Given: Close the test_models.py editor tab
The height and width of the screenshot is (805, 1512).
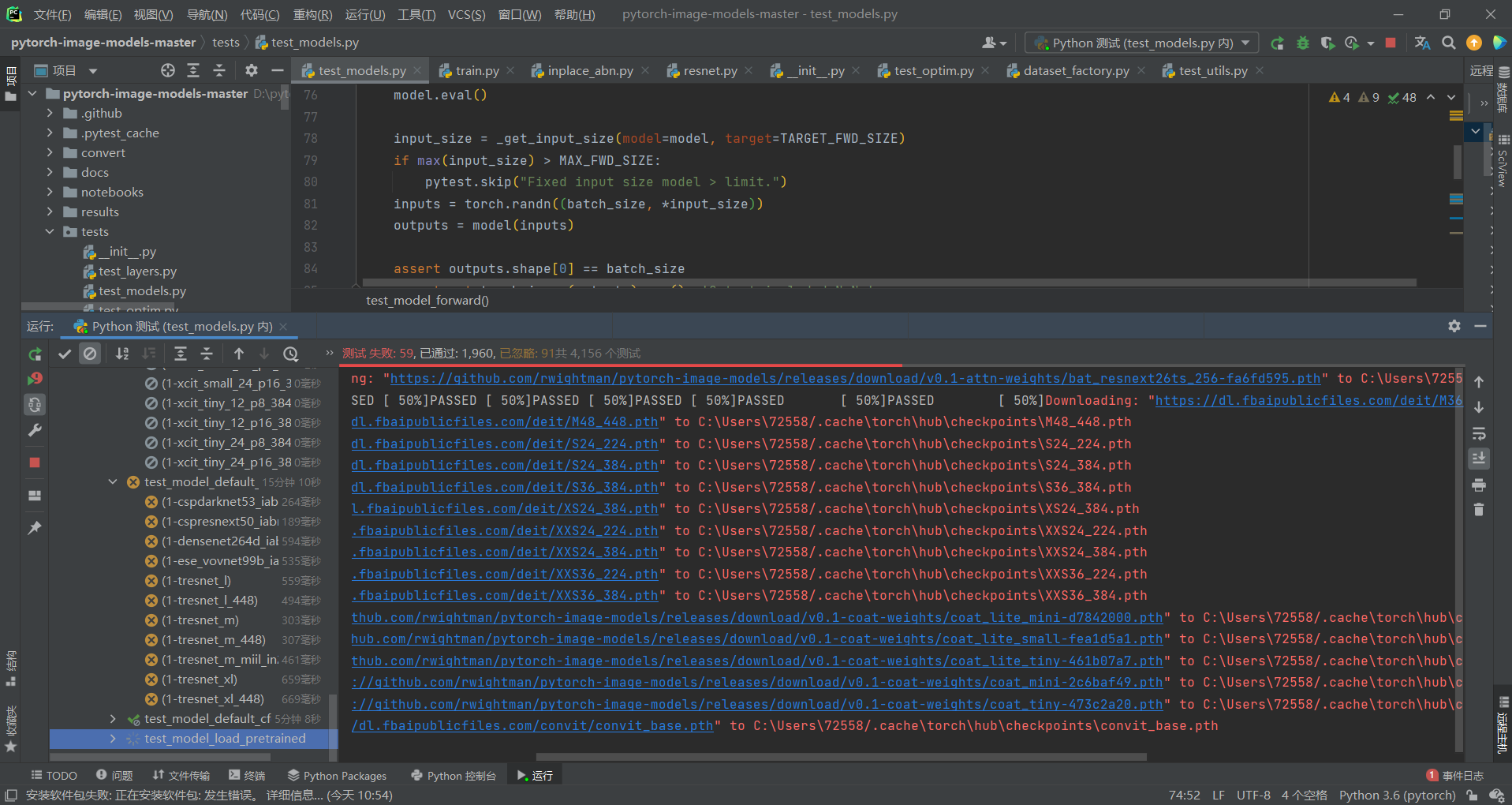Looking at the screenshot, I should click(x=418, y=70).
